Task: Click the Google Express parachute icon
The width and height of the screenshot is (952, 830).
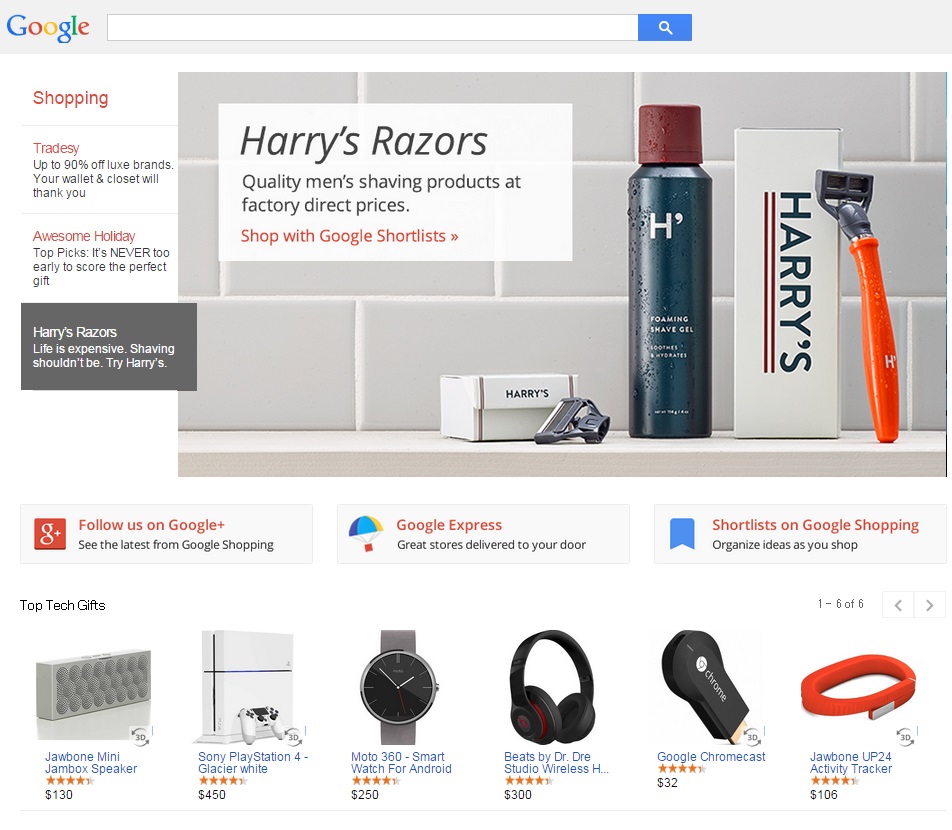Action: click(366, 534)
